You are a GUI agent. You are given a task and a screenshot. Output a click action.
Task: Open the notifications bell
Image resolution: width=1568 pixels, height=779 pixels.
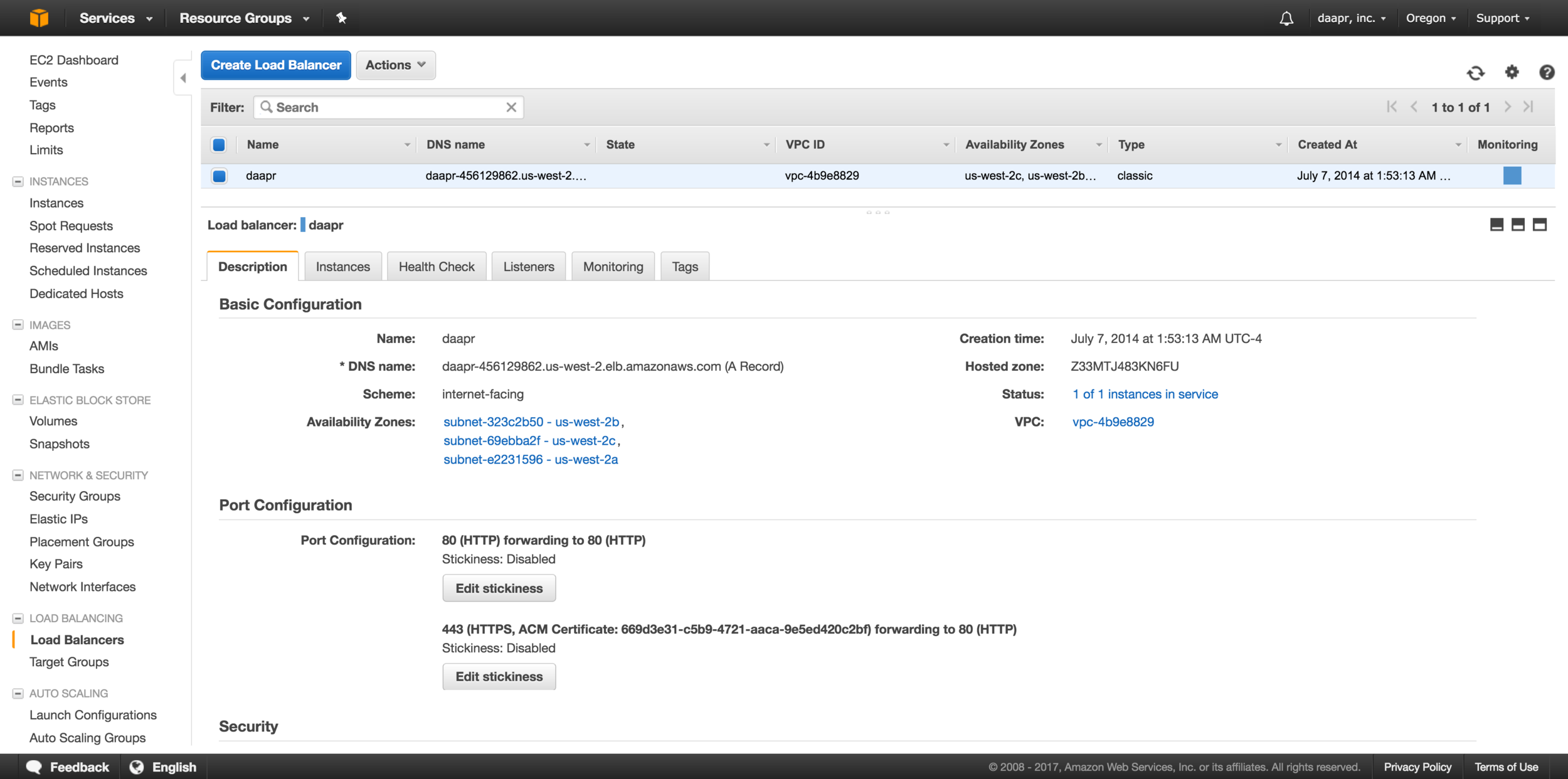[x=1286, y=18]
